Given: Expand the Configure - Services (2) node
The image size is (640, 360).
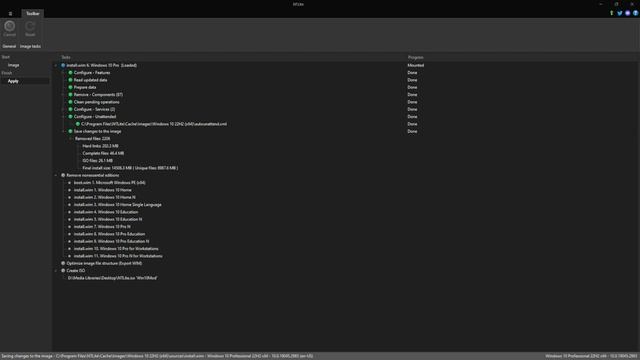Looking at the screenshot, I should [63, 109].
